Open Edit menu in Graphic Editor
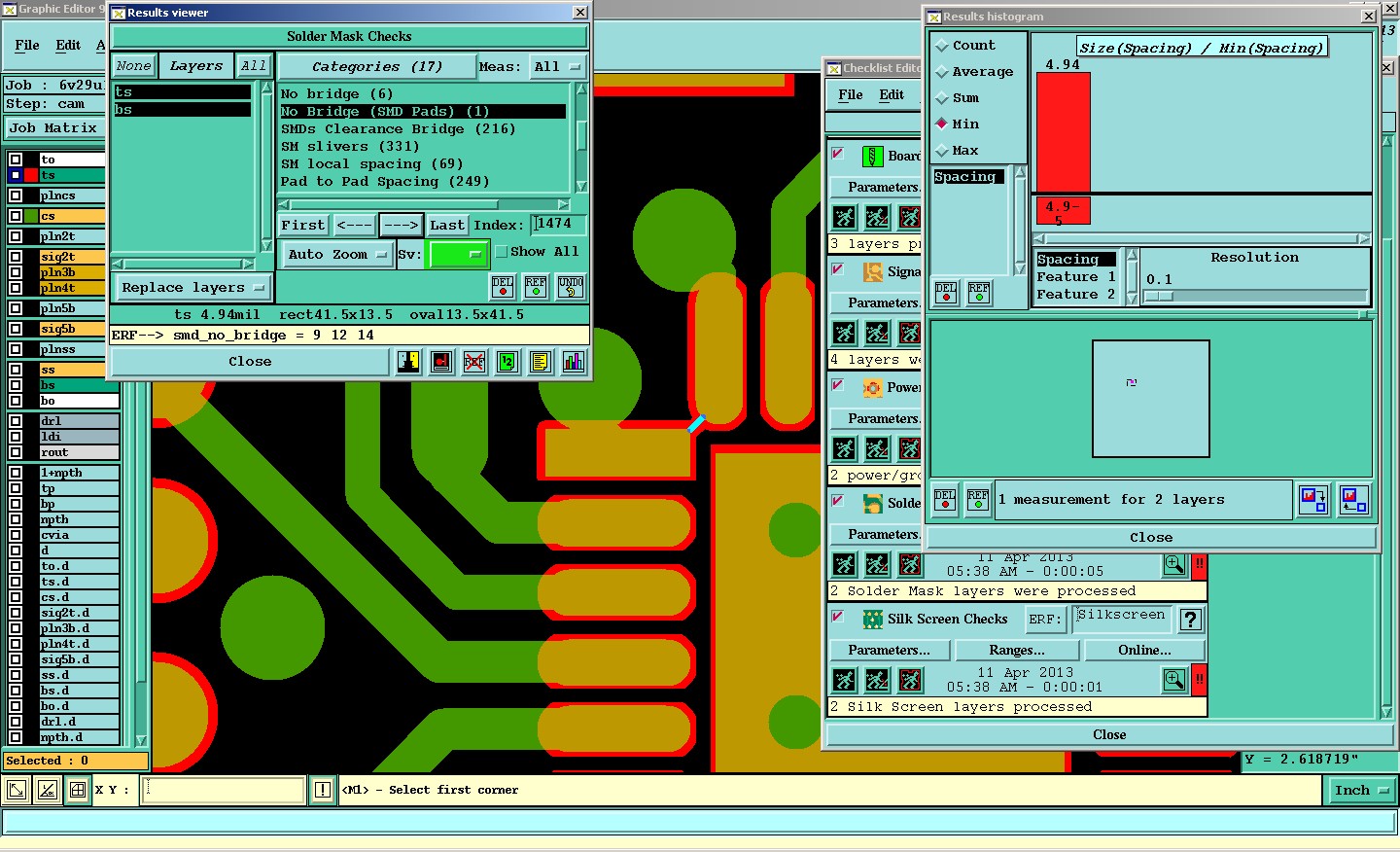Image resolution: width=1400 pixels, height=852 pixels. click(68, 46)
